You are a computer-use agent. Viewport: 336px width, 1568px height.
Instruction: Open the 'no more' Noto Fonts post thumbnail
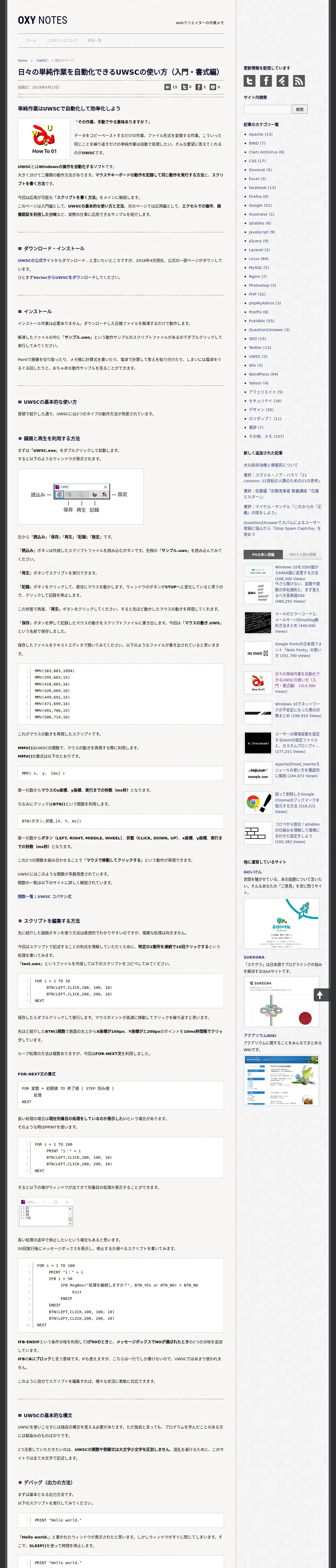tap(258, 653)
